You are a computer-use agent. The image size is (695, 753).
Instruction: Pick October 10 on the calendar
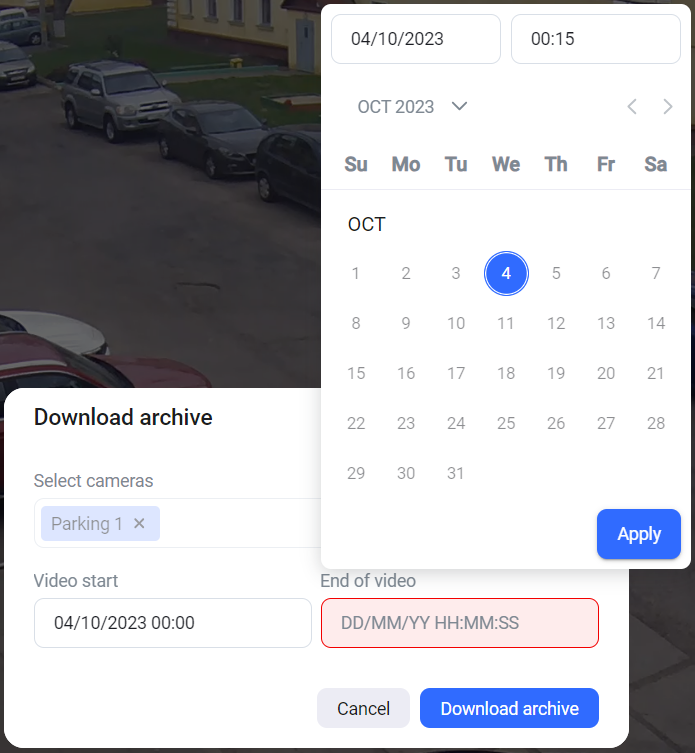(x=456, y=323)
